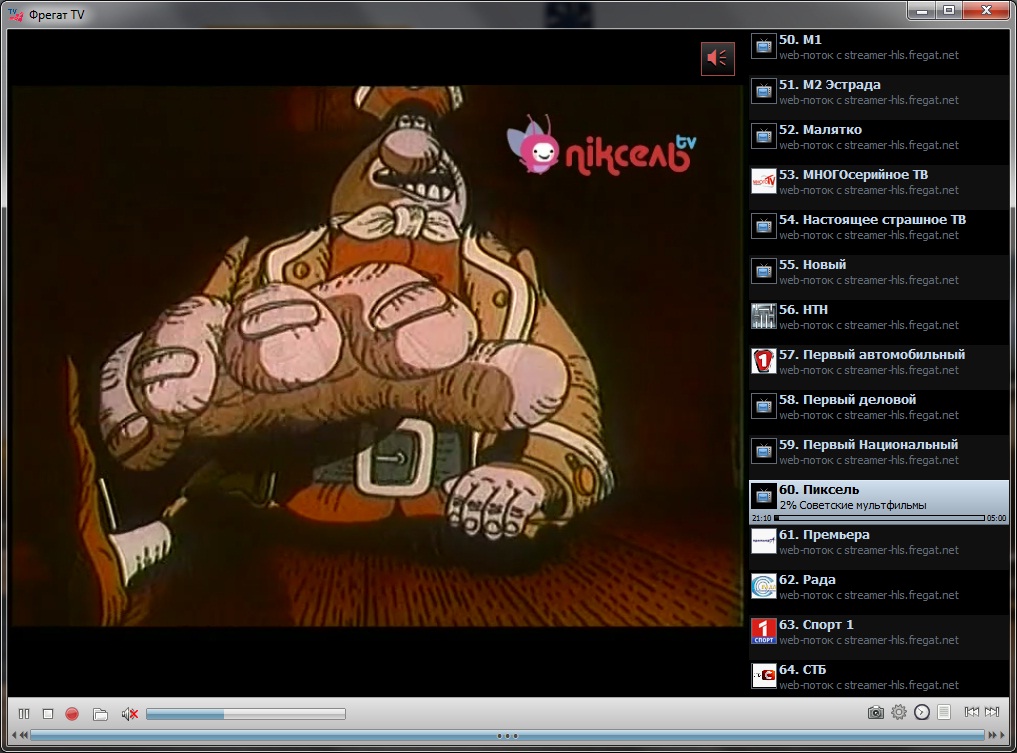1017x753 pixels.
Task: Stop the stream playback
Action: 48,713
